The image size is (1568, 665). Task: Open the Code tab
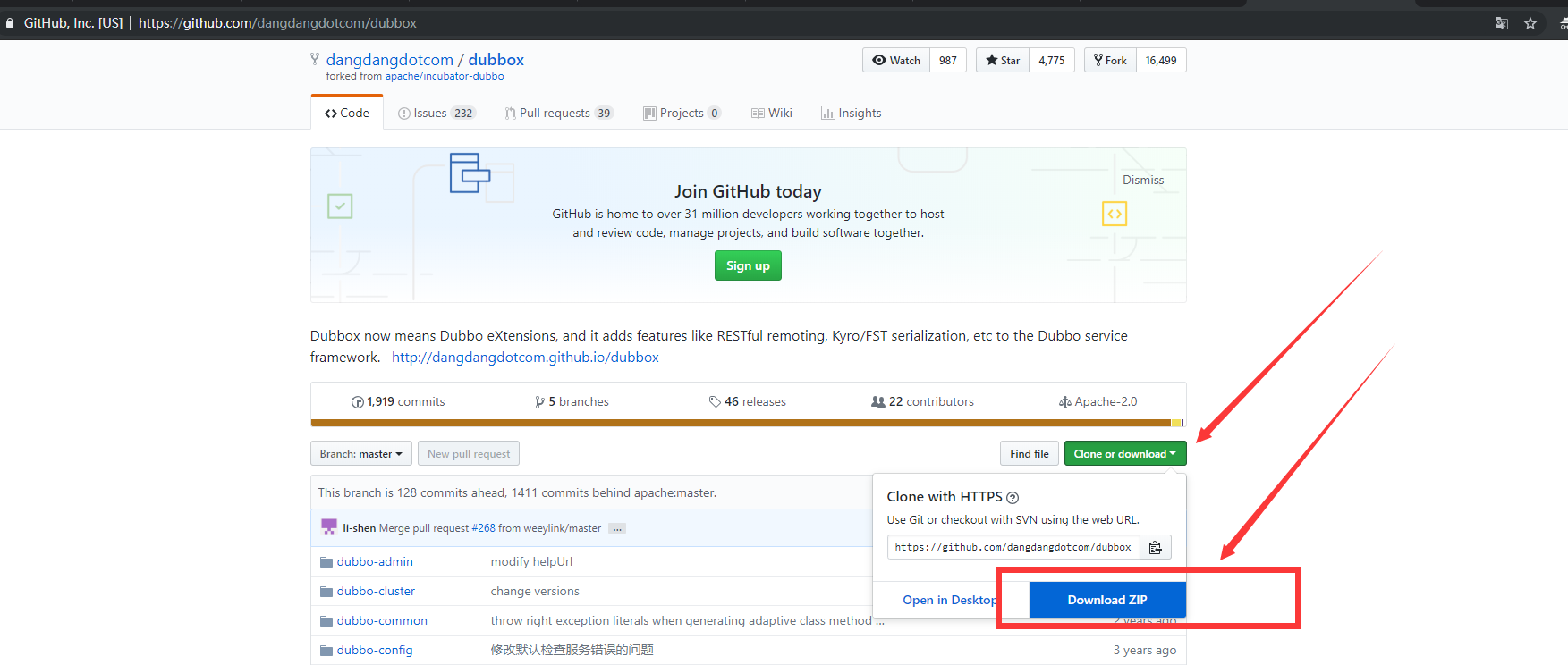[x=347, y=113]
